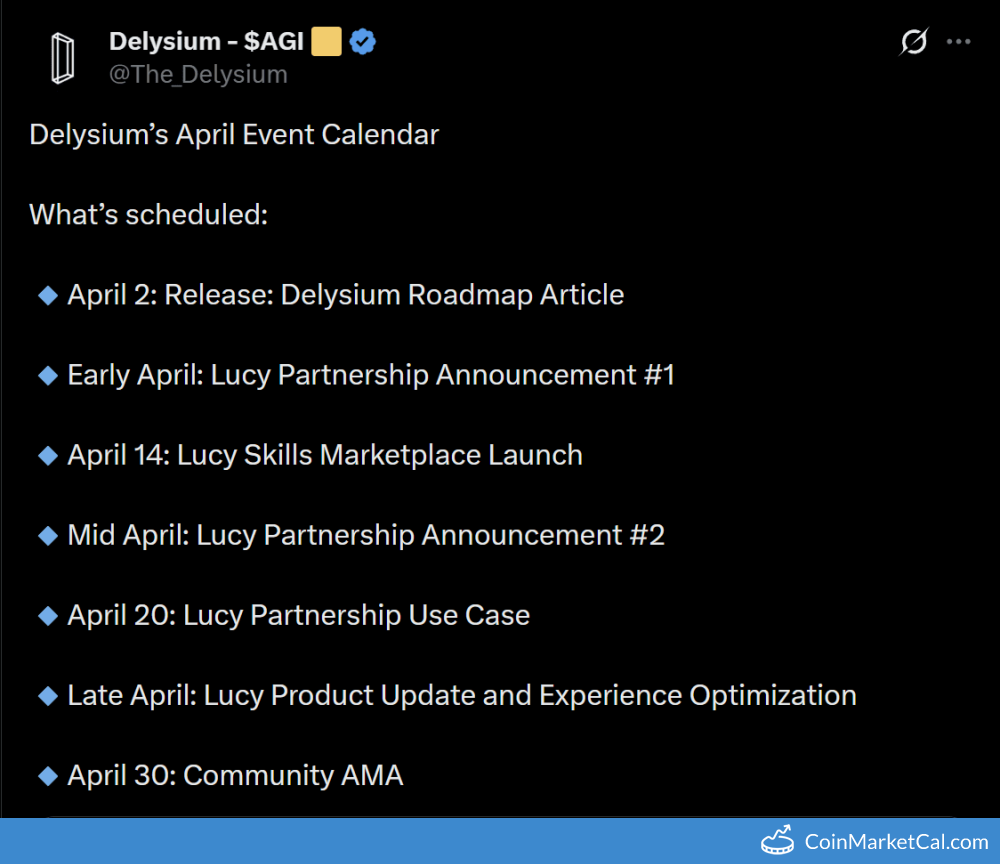Click the Delysium profile avatar

coord(64,58)
